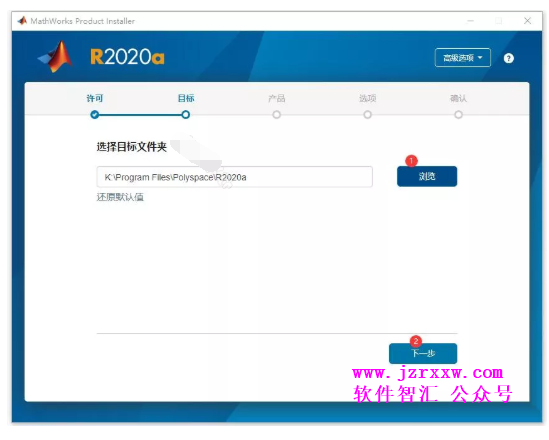
Task: Open the 高级选项 dropdown
Action: pos(463,58)
